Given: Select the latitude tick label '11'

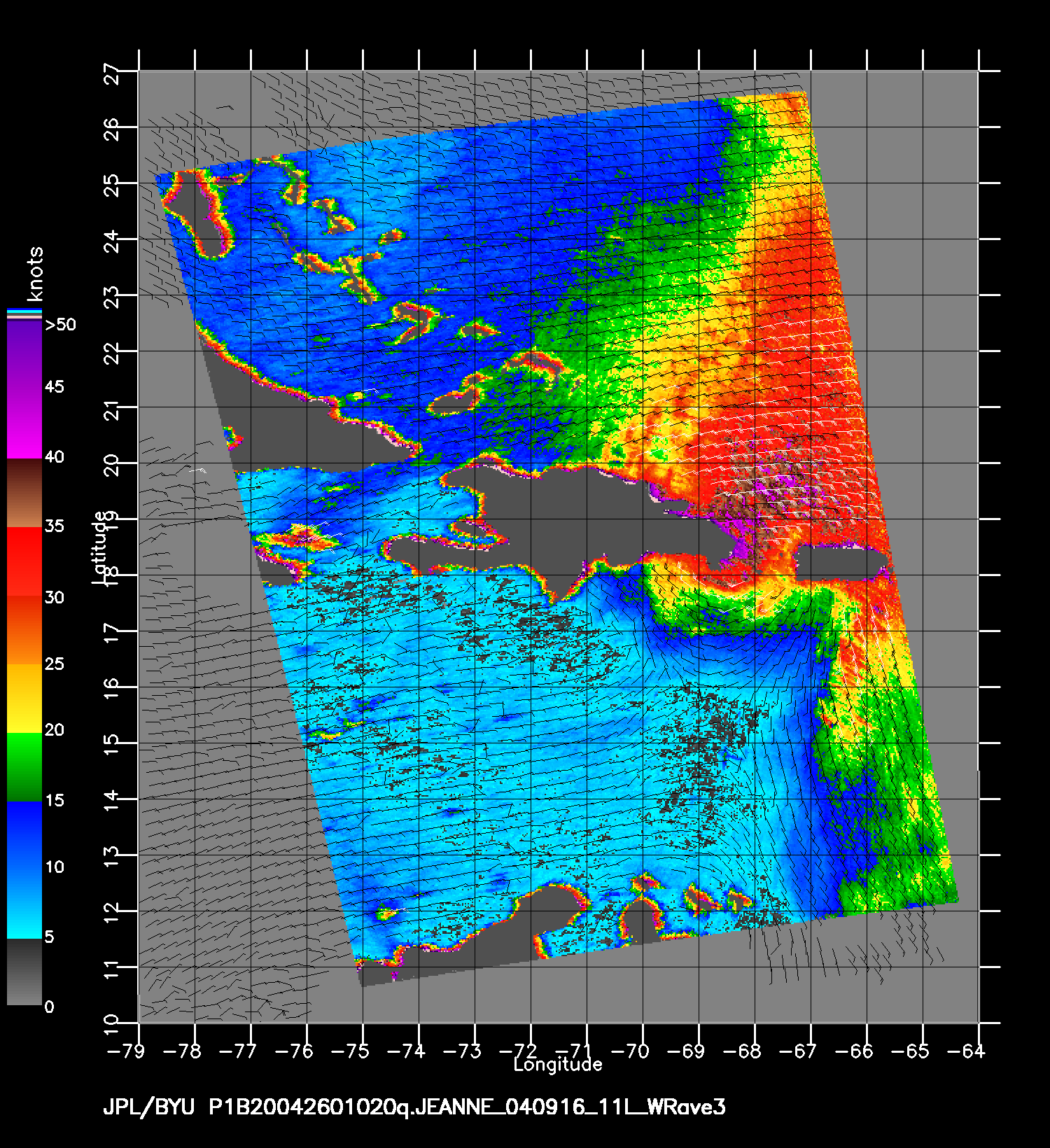Looking at the screenshot, I should click(111, 969).
